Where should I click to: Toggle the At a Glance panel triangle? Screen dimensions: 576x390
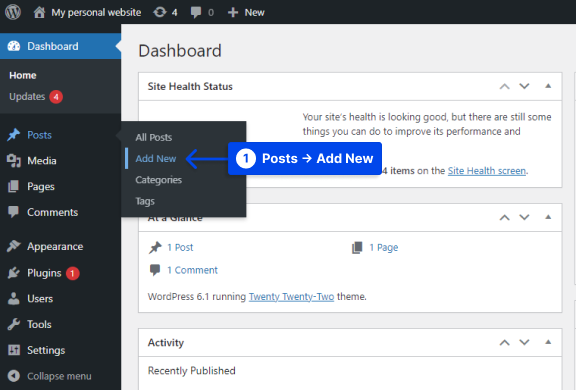click(x=548, y=217)
